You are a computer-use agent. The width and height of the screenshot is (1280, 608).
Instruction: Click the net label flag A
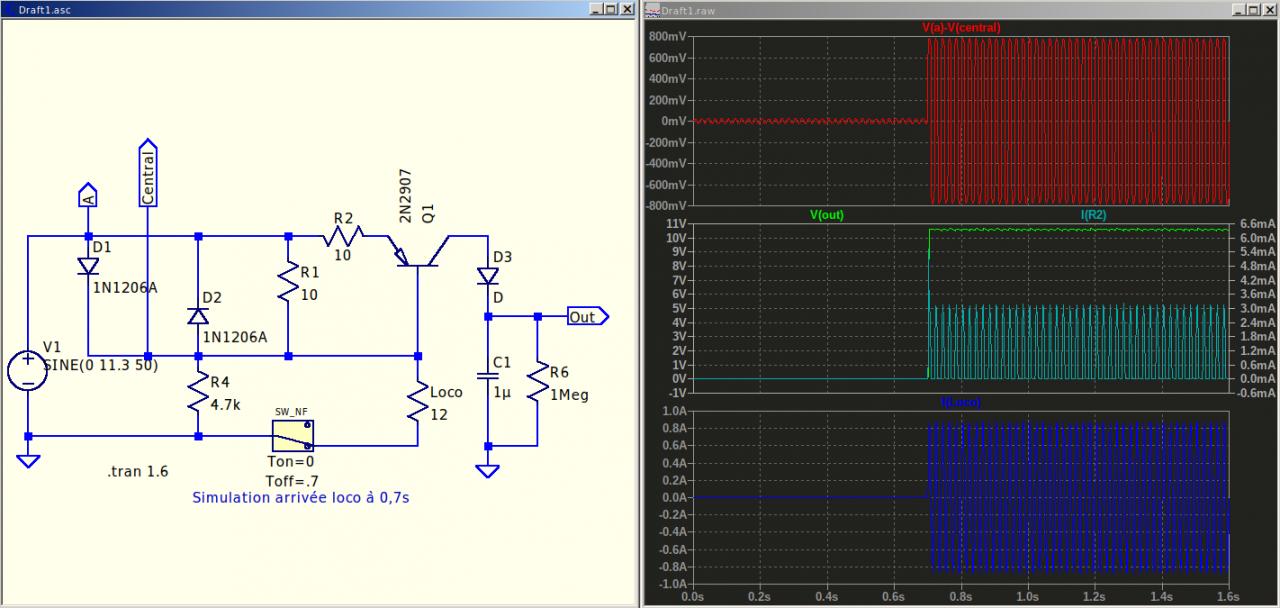[x=88, y=195]
